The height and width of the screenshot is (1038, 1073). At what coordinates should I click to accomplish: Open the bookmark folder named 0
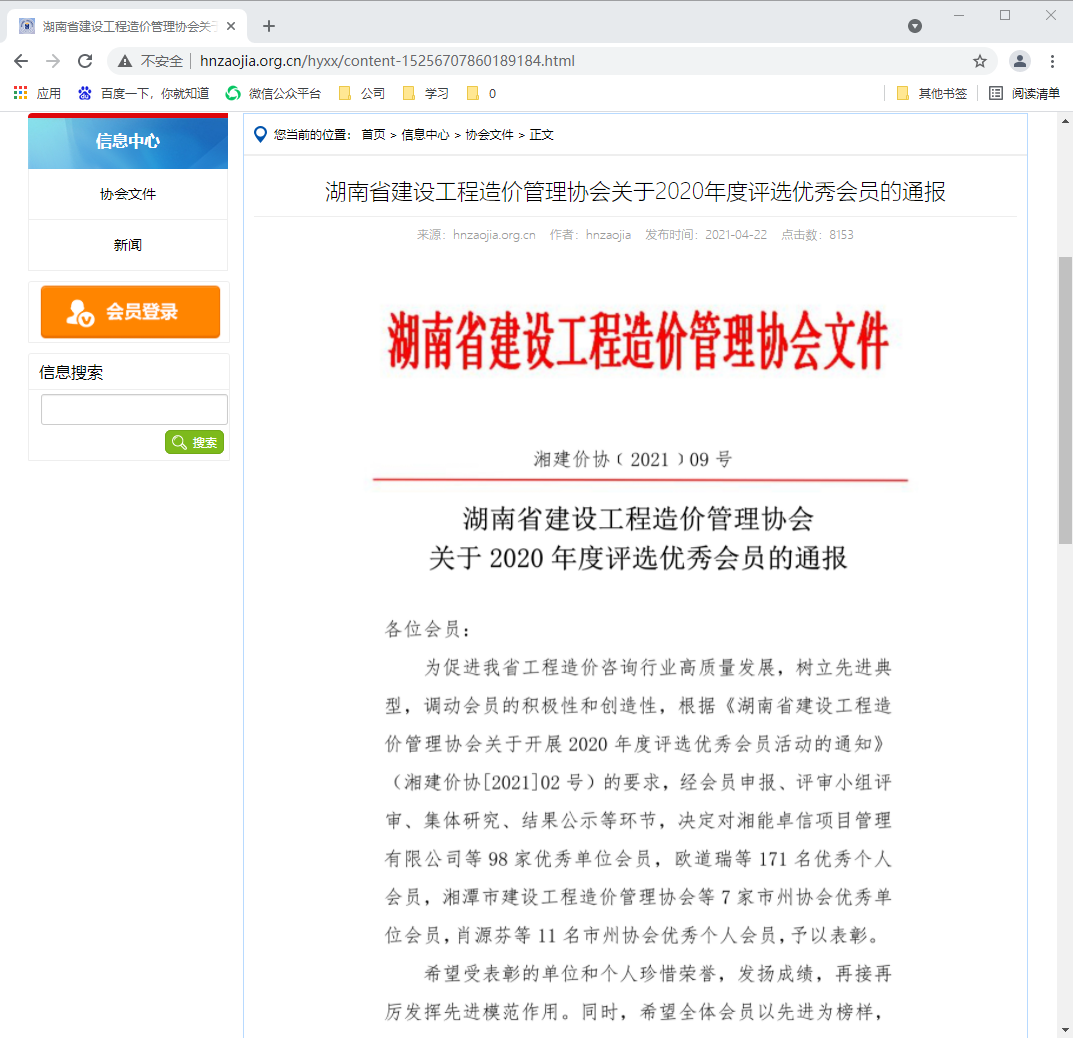[x=481, y=93]
